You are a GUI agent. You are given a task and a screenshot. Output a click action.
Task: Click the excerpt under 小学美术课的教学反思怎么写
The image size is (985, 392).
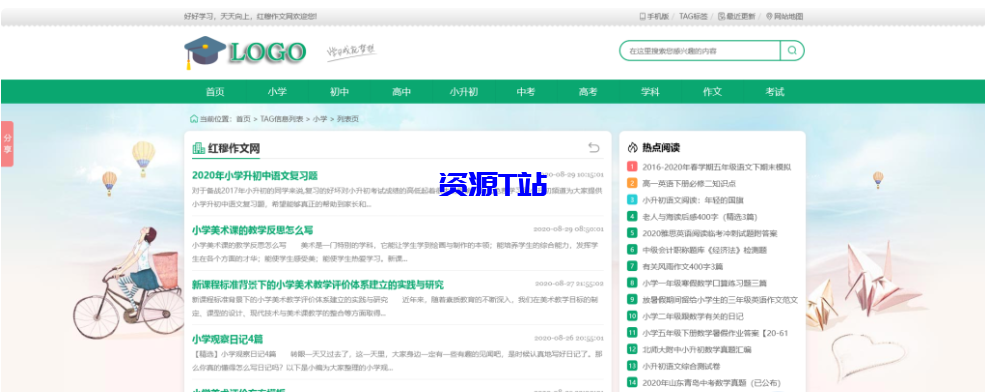click(395, 251)
